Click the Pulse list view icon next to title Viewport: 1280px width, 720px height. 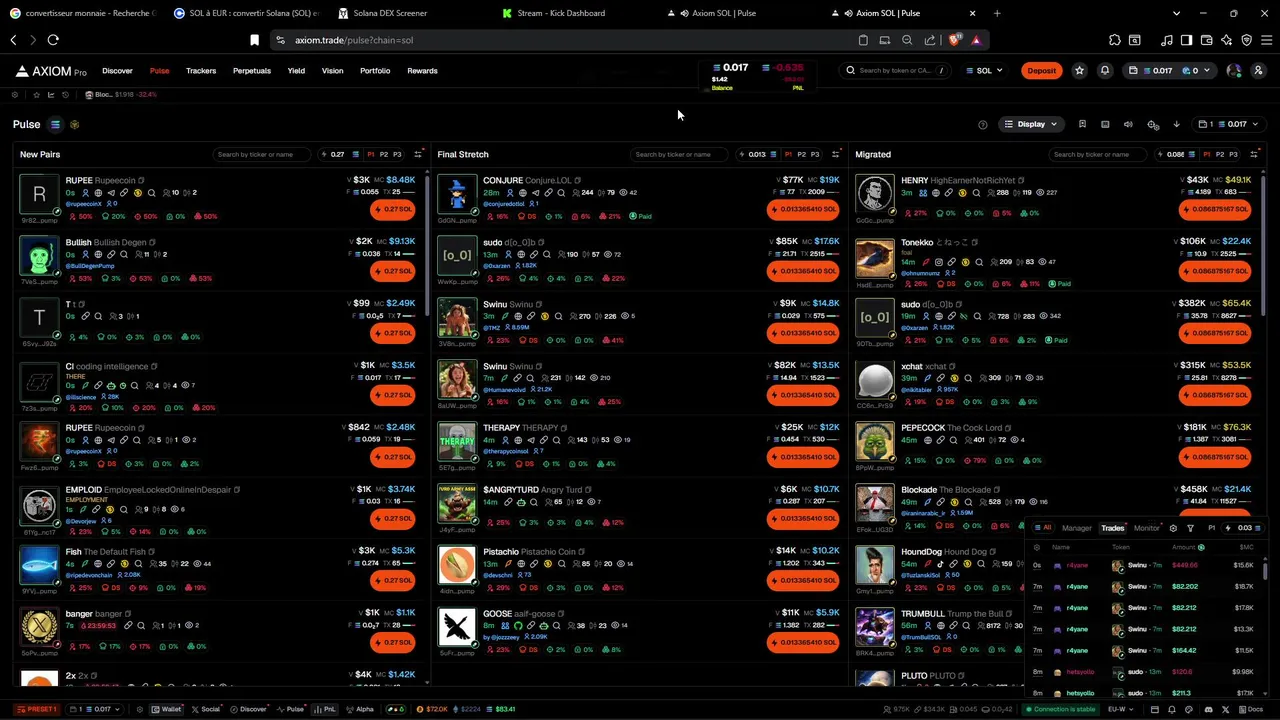coord(55,125)
